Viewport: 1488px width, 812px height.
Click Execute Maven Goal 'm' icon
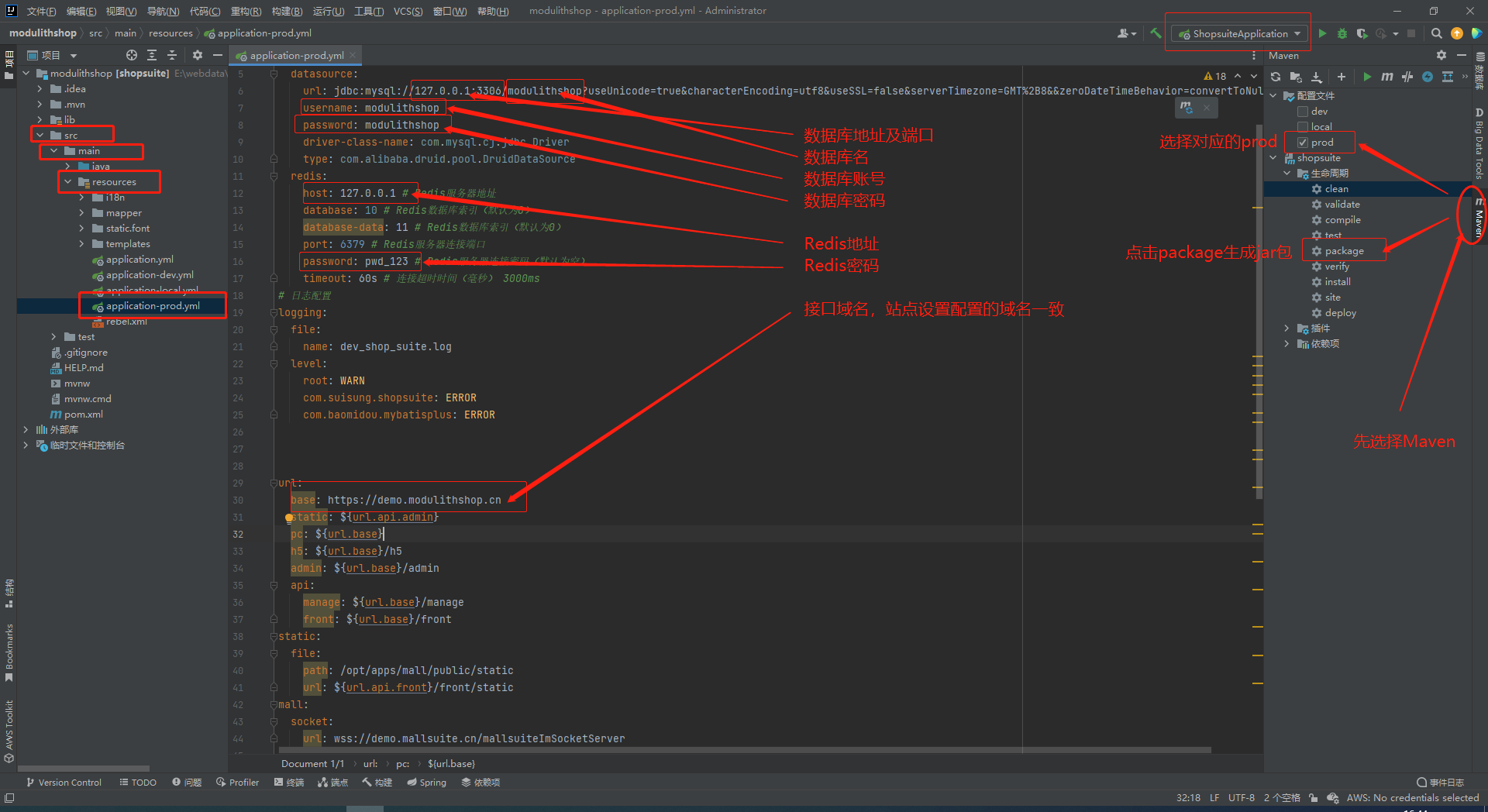pyautogui.click(x=1386, y=77)
